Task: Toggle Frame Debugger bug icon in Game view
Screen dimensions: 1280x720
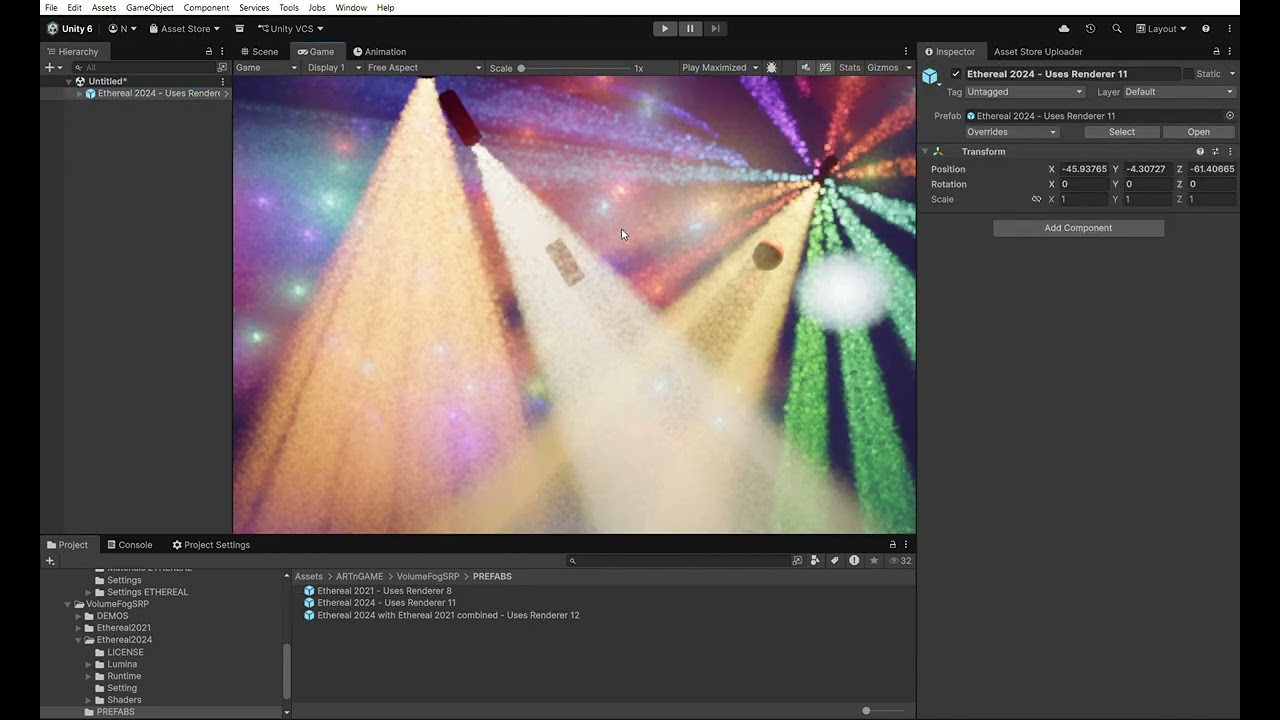Action: (x=771, y=68)
